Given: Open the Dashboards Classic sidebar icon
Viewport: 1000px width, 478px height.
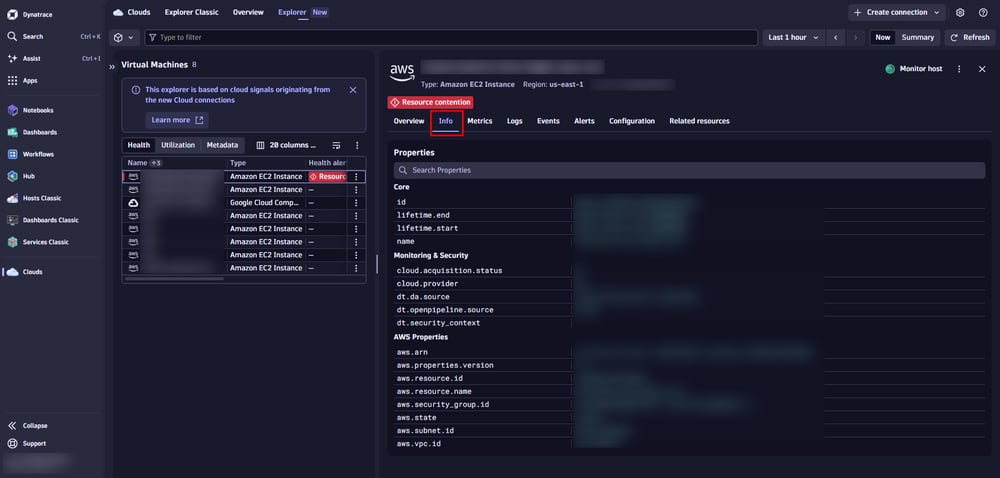Looking at the screenshot, I should pyautogui.click(x=12, y=220).
